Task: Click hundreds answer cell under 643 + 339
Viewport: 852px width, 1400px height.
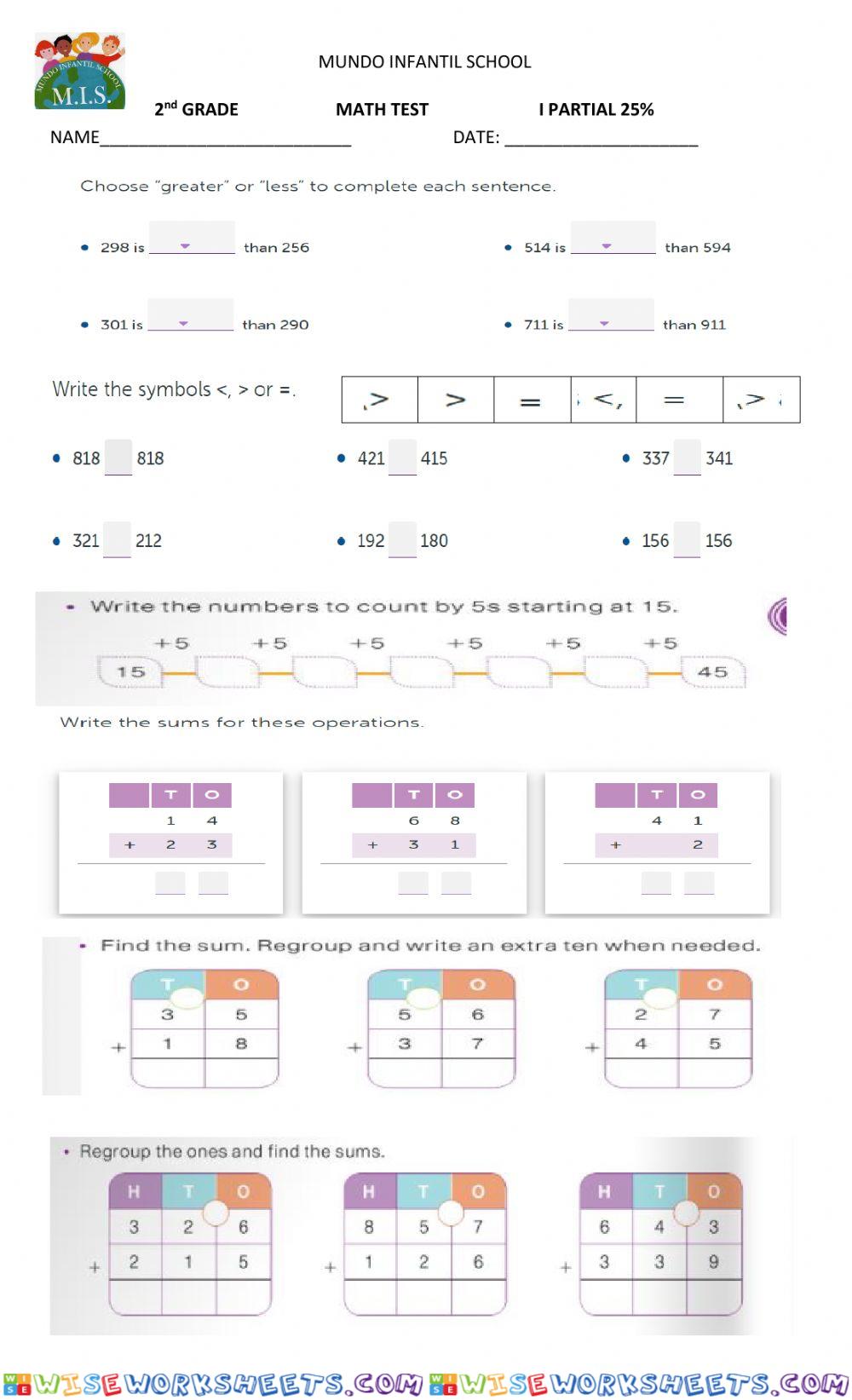Action: coord(606,1297)
